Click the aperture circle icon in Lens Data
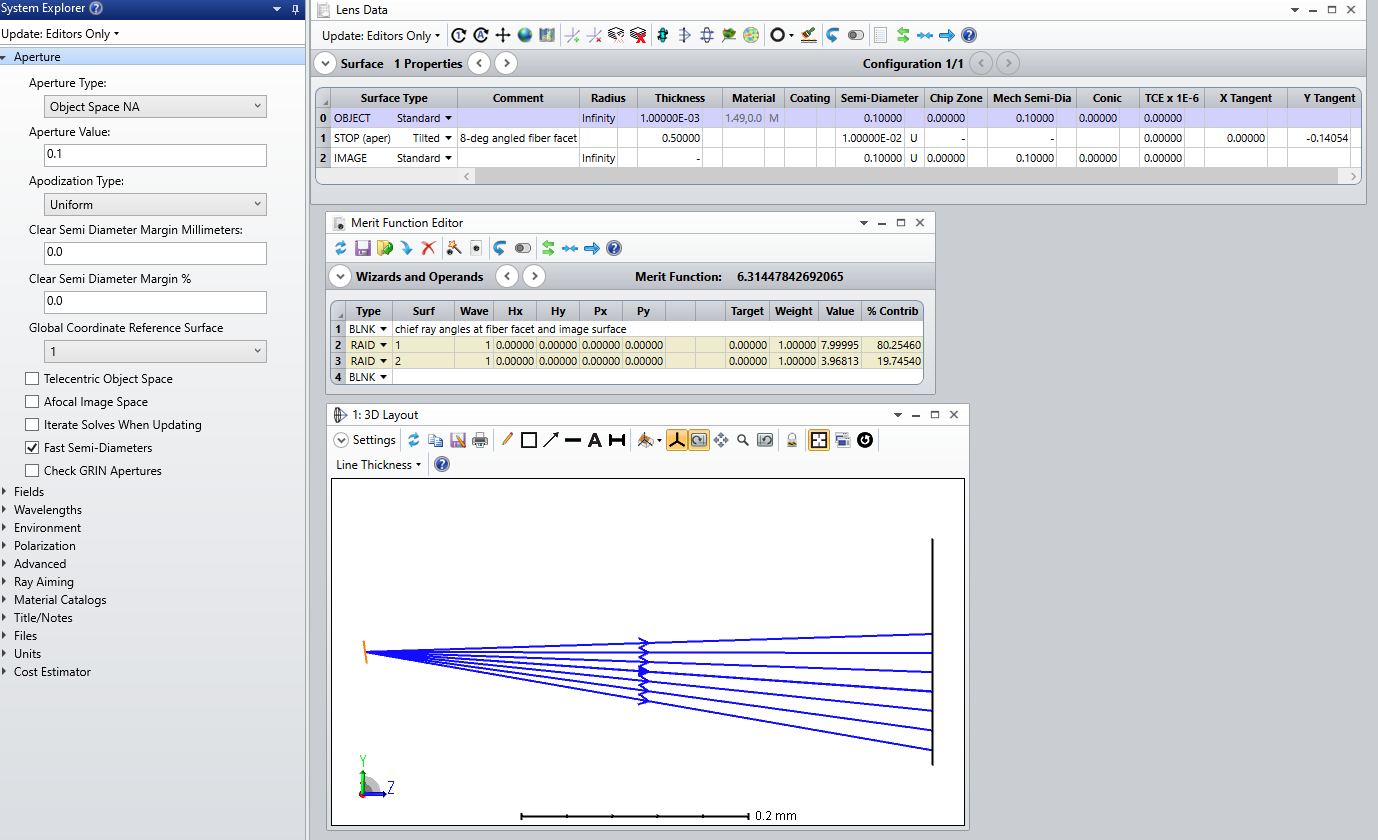The width and height of the screenshot is (1378, 840). point(777,35)
